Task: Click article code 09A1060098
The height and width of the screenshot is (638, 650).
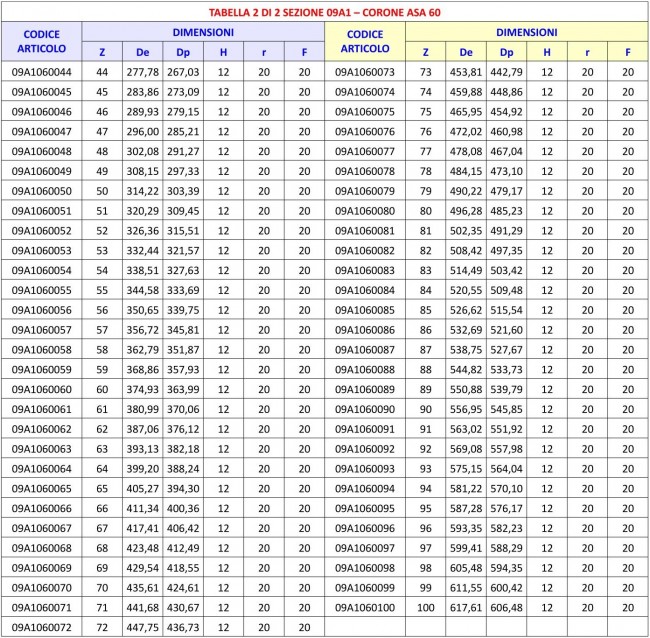Action: click(x=365, y=568)
